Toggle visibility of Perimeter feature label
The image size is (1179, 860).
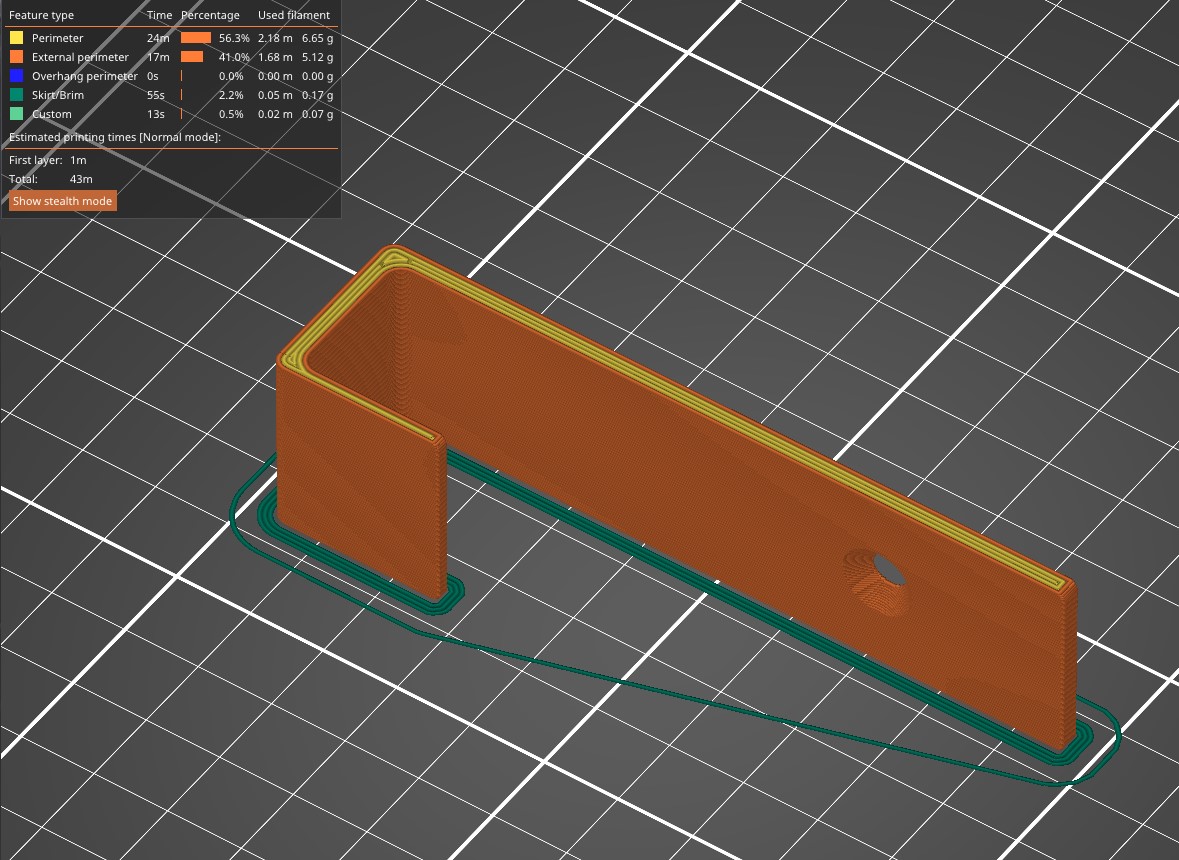click(x=57, y=38)
